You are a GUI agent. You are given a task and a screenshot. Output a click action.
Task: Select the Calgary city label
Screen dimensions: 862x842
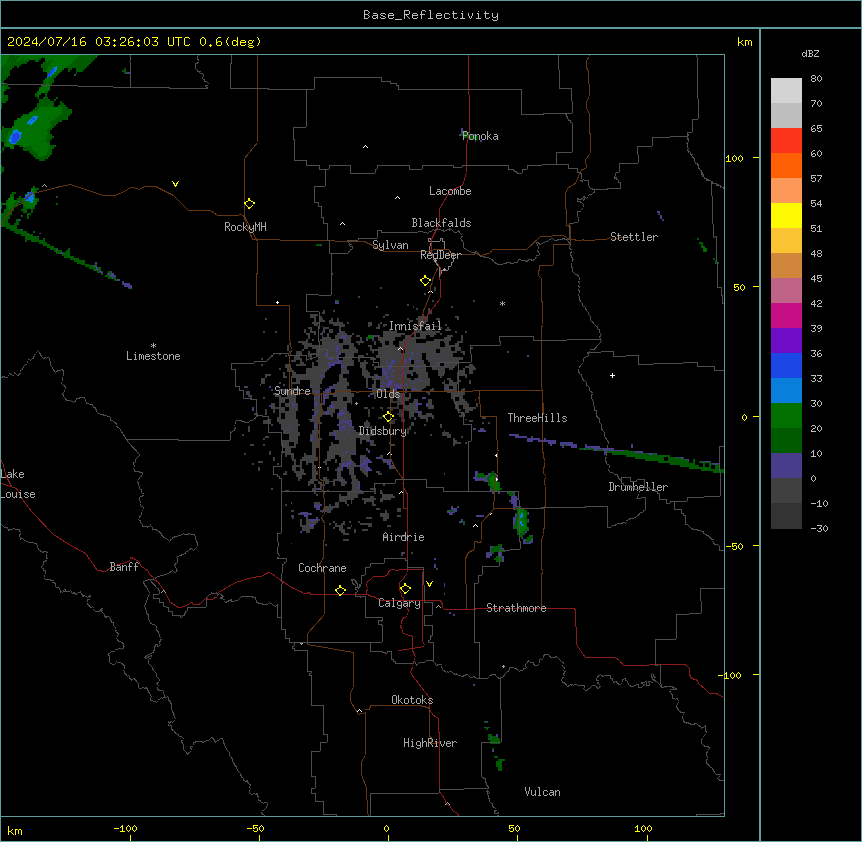399,603
